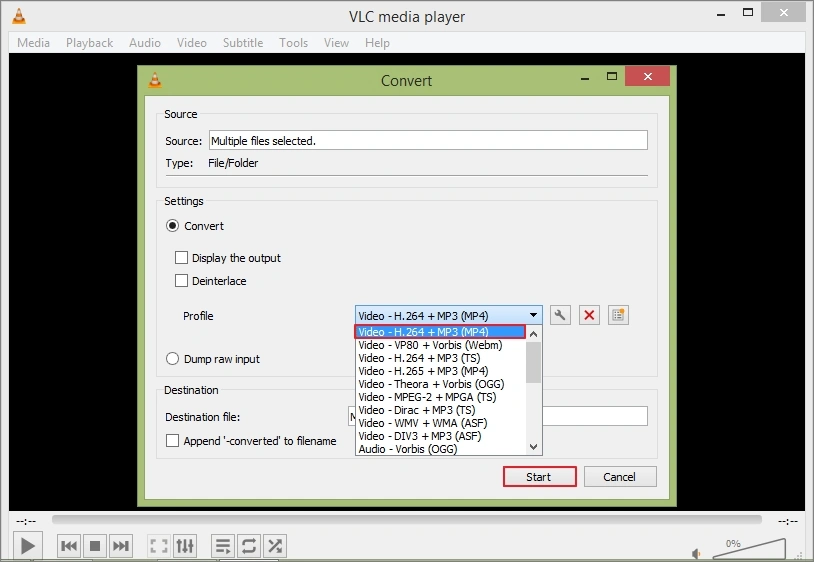Click the remaining time label
The width and height of the screenshot is (814, 562).
788,521
